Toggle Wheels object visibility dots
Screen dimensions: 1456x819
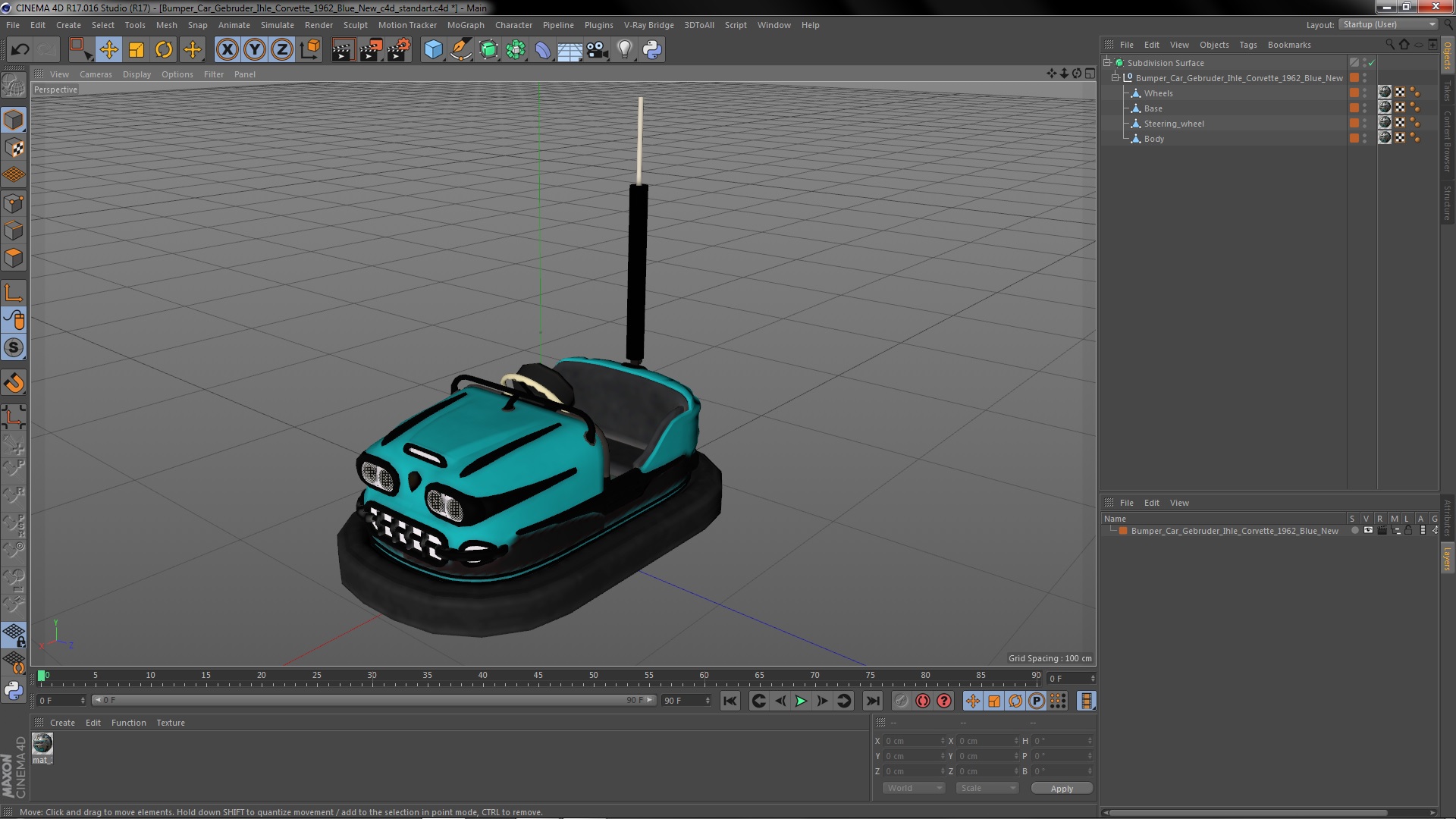point(1365,93)
